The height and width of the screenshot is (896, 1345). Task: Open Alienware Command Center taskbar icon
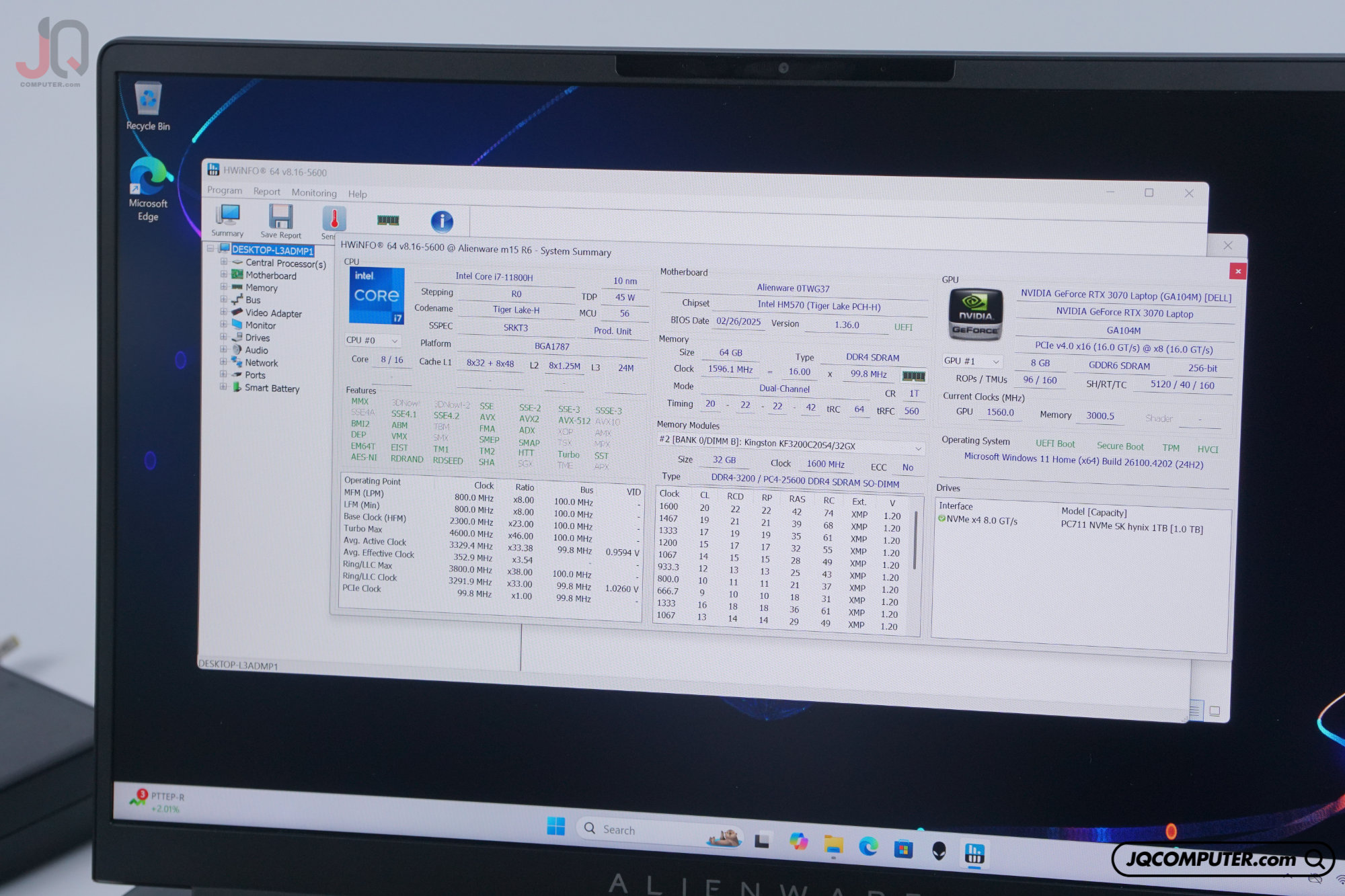pyautogui.click(x=939, y=851)
